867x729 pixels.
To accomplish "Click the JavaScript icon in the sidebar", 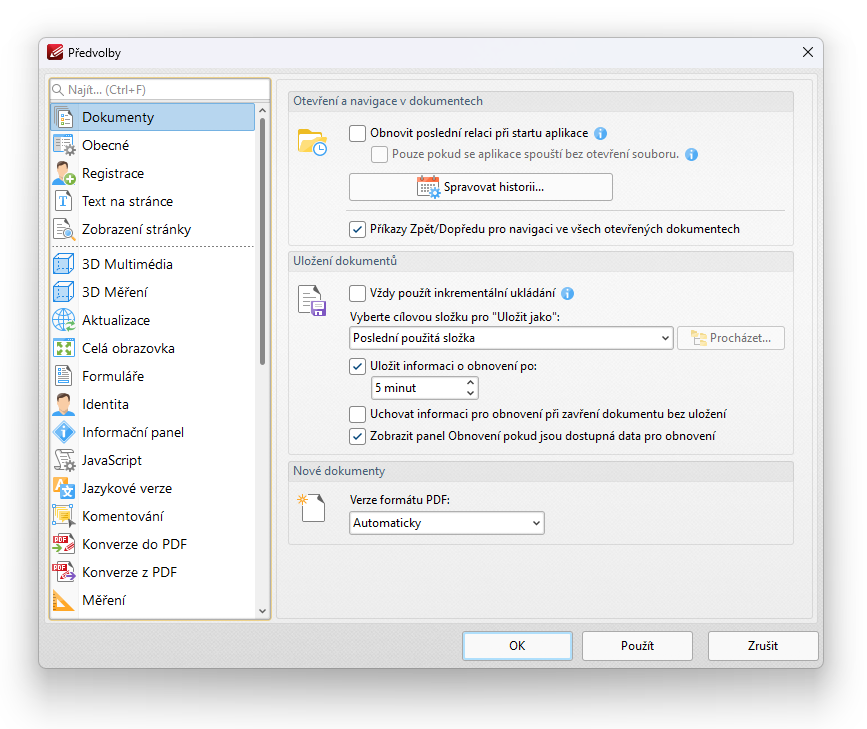I will pos(64,460).
